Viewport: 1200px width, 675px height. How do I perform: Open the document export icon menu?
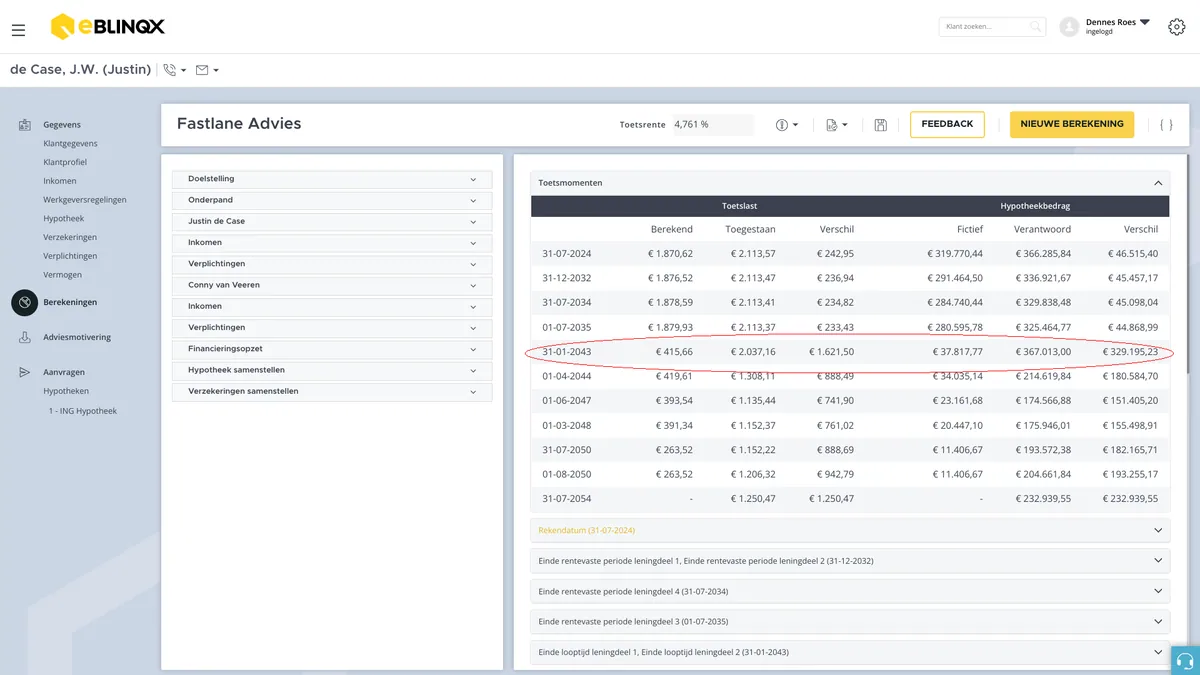[837, 125]
